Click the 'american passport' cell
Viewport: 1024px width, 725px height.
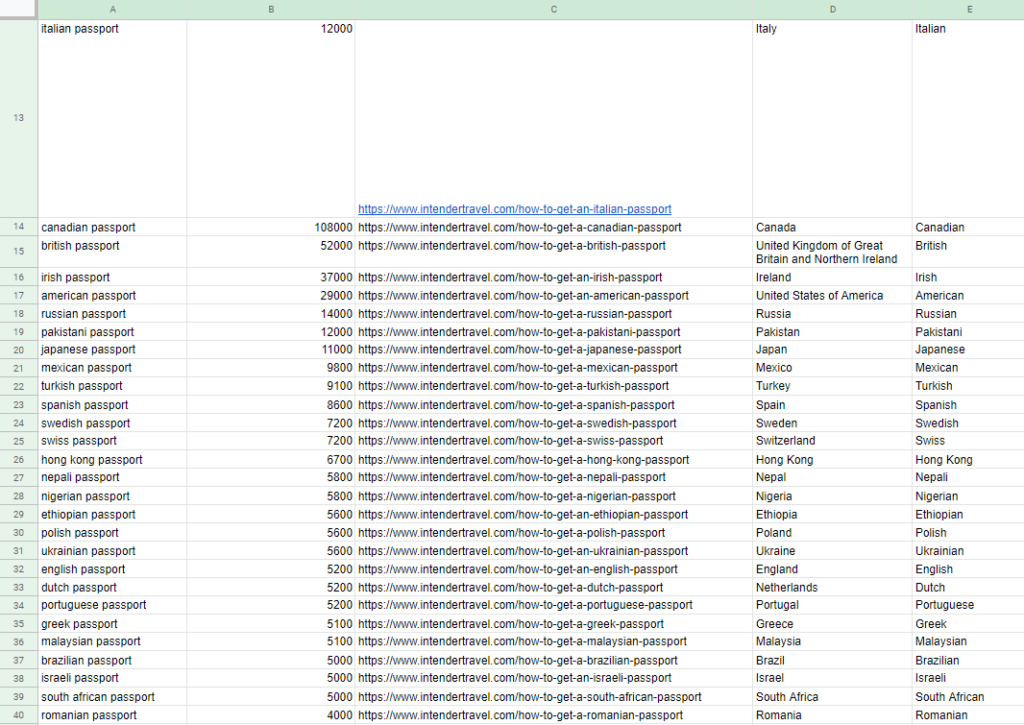click(x=112, y=295)
